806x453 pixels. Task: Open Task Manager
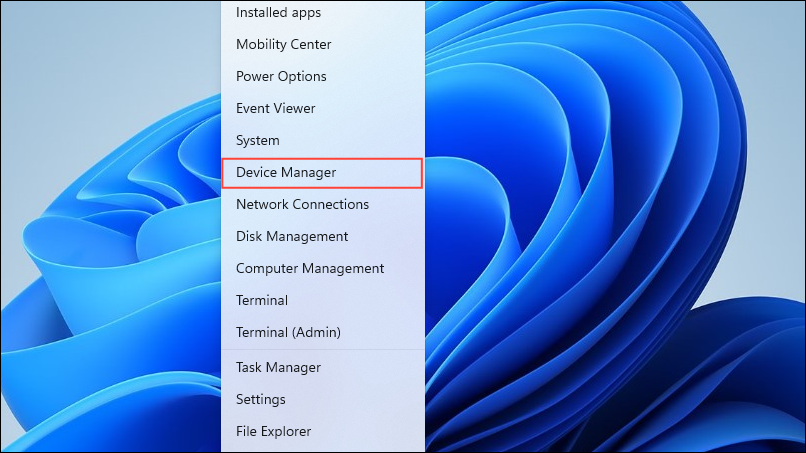323,367
